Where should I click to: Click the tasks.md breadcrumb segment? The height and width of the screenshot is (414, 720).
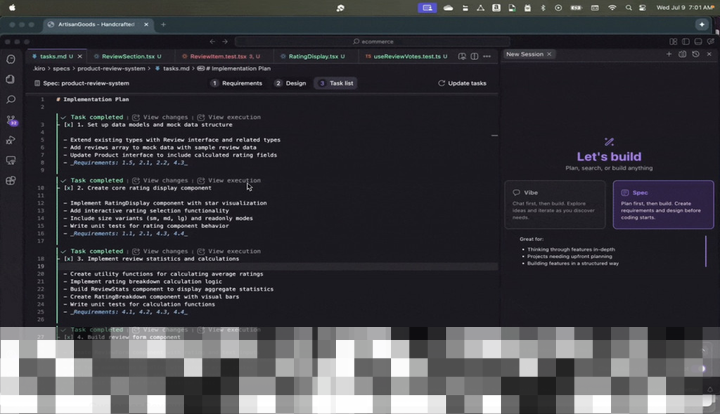pos(172,68)
